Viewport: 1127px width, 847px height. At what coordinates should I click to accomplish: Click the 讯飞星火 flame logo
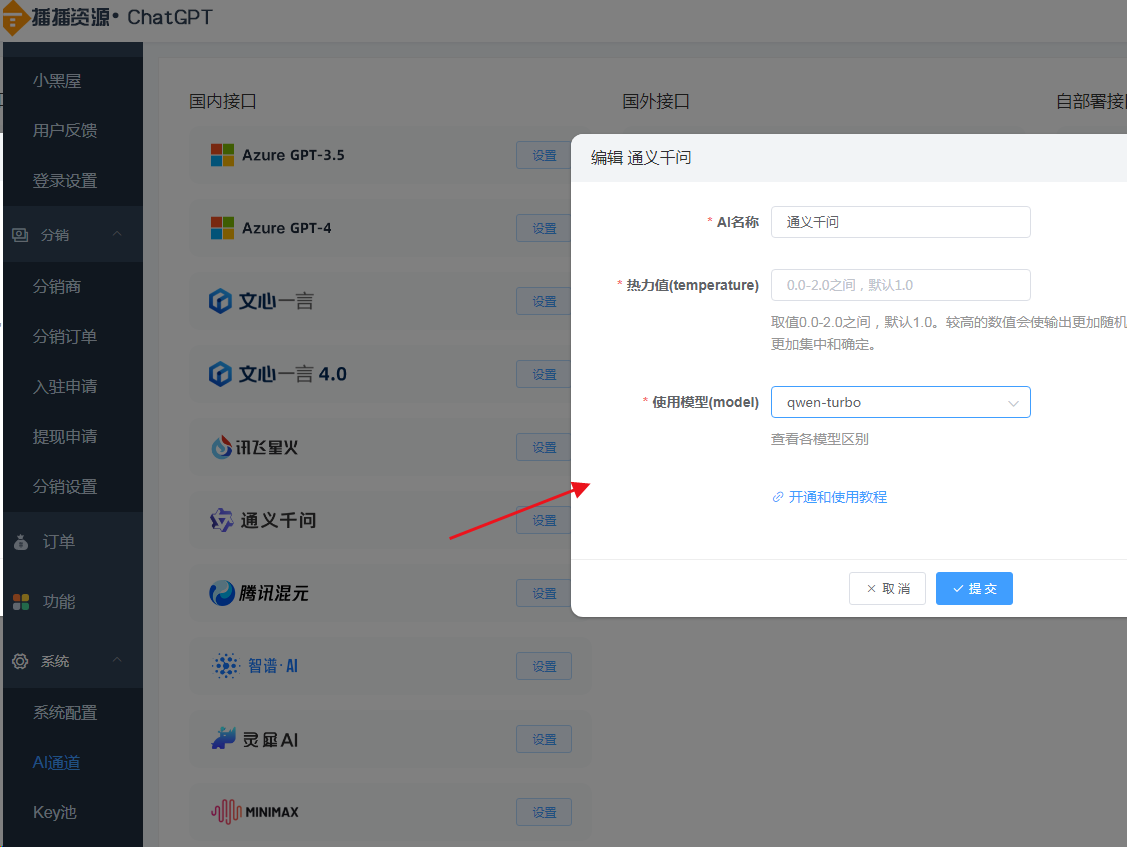221,447
